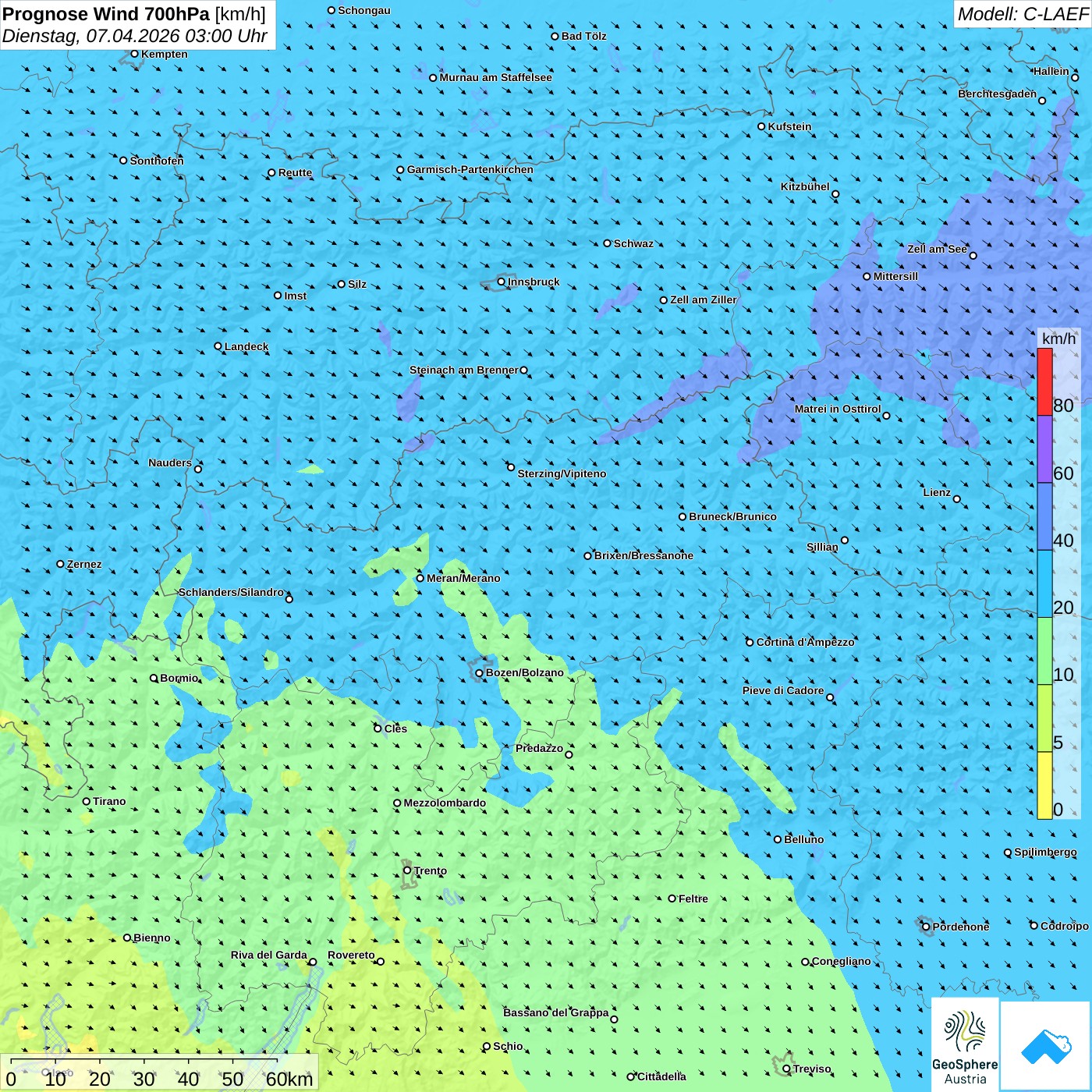Click the Spilimbergo location dot
This screenshot has height=1092, width=1092.
click(x=1008, y=853)
